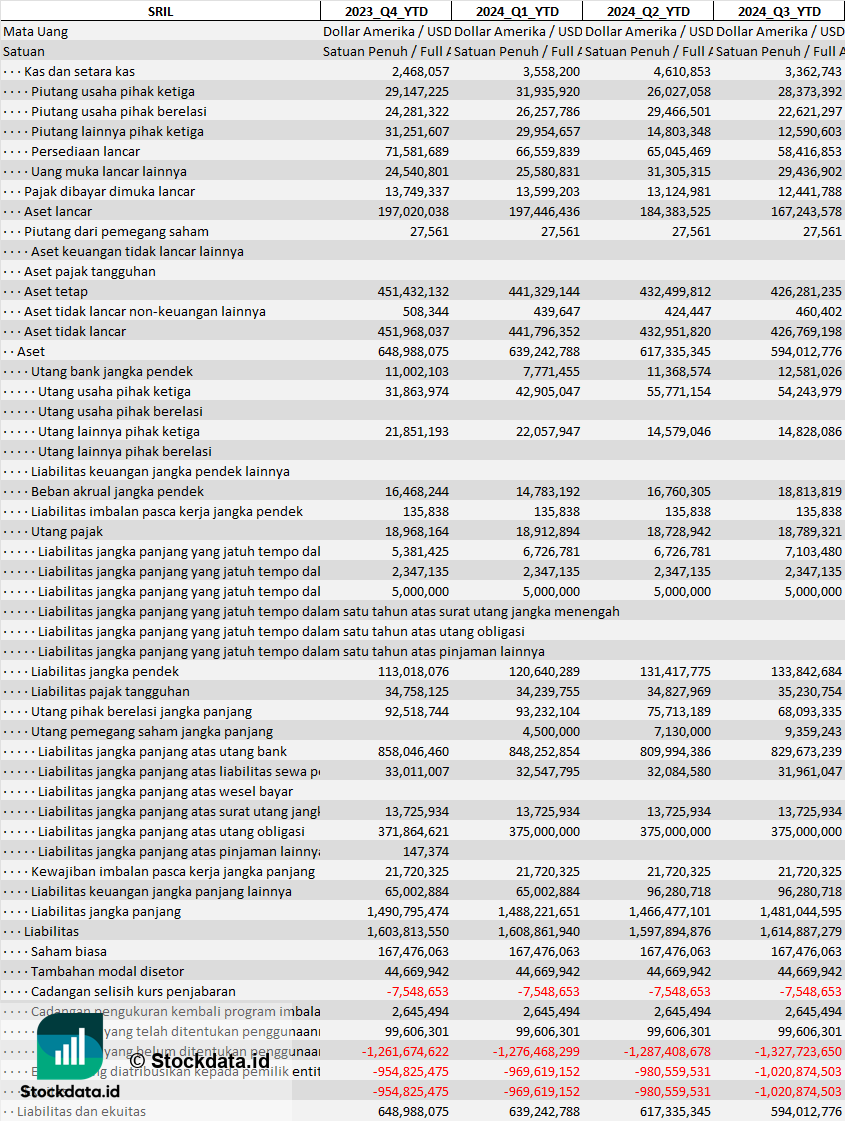The image size is (845, 1121).
Task: Click the 2024_Q3_YTD column header
Action: (x=779, y=11)
